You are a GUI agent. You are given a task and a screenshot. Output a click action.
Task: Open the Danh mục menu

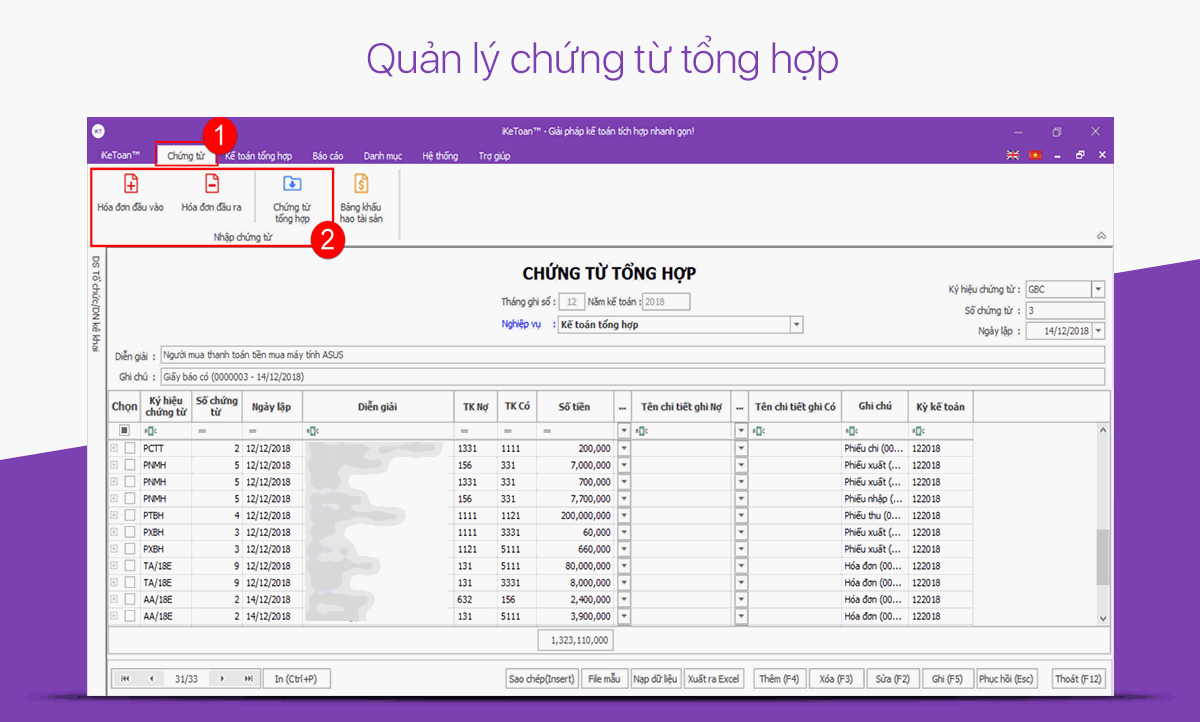[x=382, y=156]
